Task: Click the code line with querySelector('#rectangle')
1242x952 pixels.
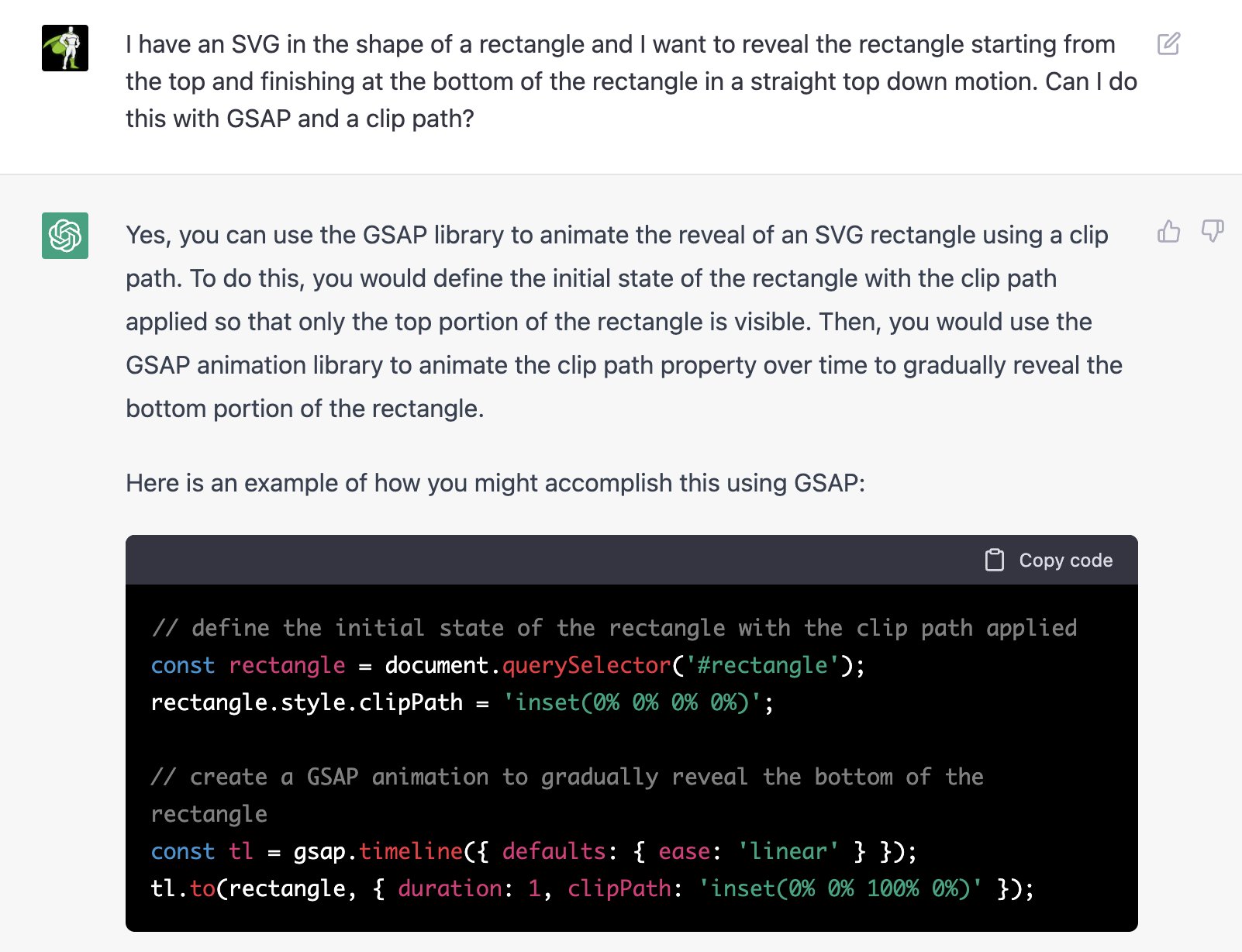Action: [x=508, y=665]
